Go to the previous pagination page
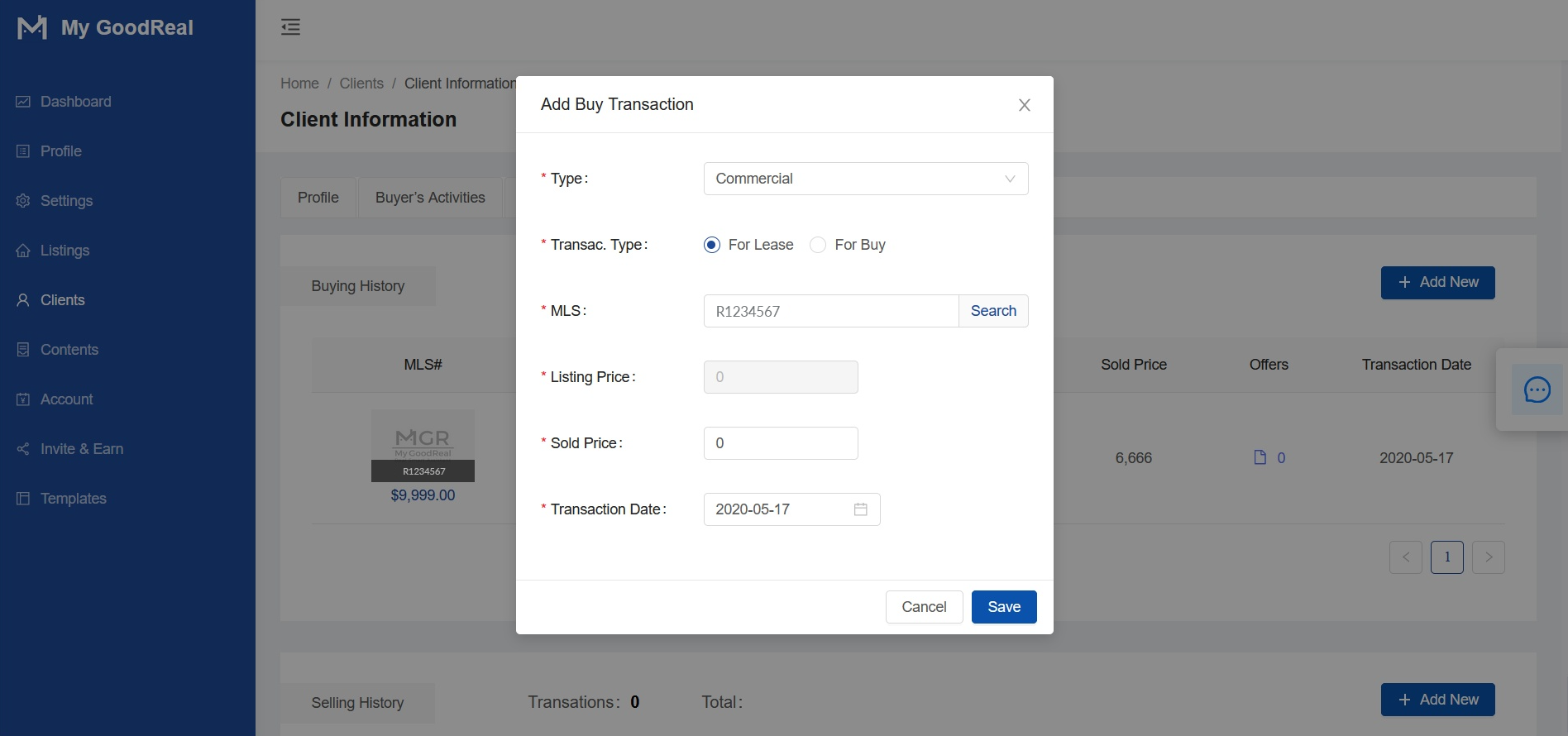 (x=1406, y=557)
